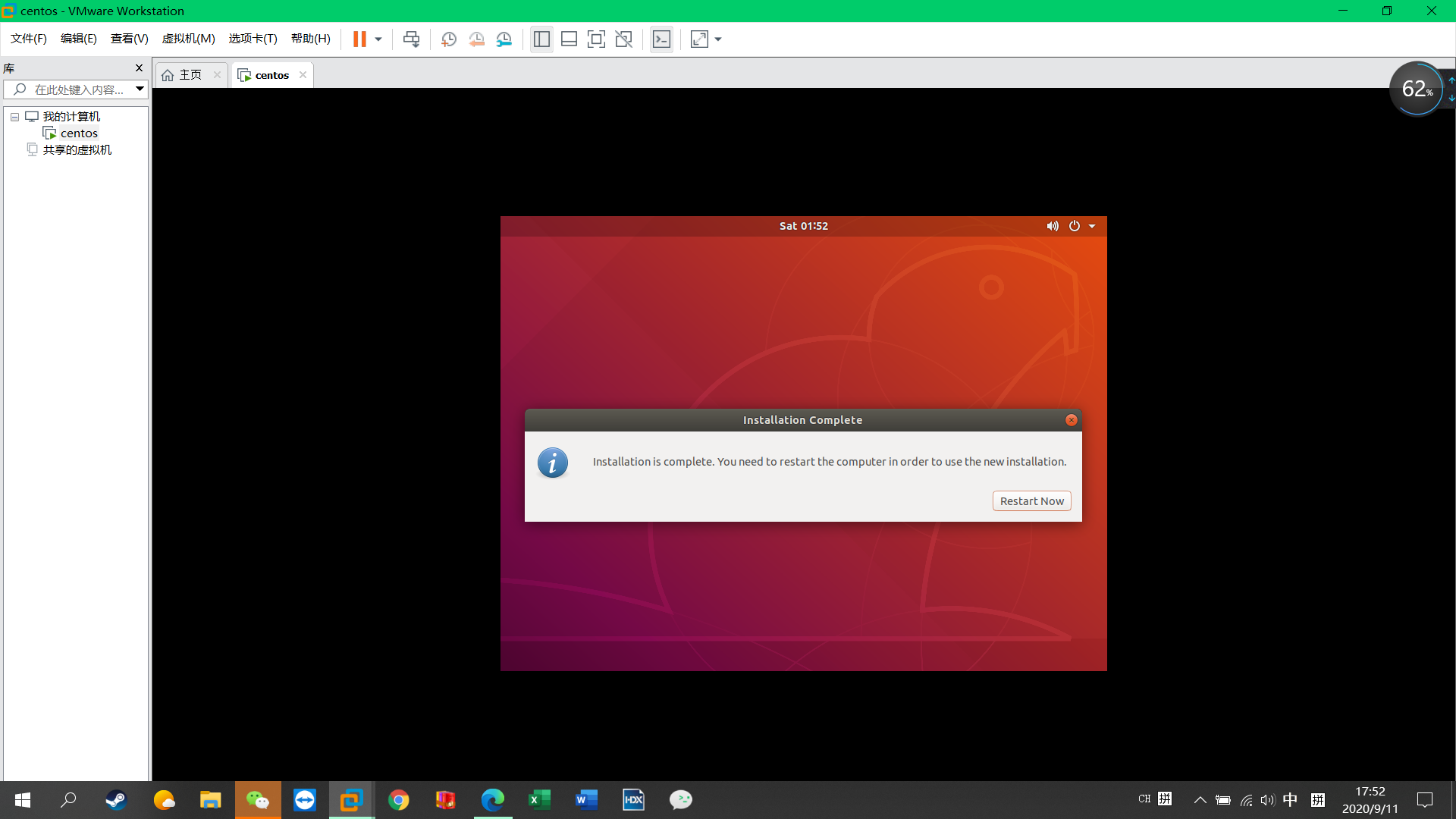Click the send Ctrl+Alt+Del icon

tap(411, 39)
